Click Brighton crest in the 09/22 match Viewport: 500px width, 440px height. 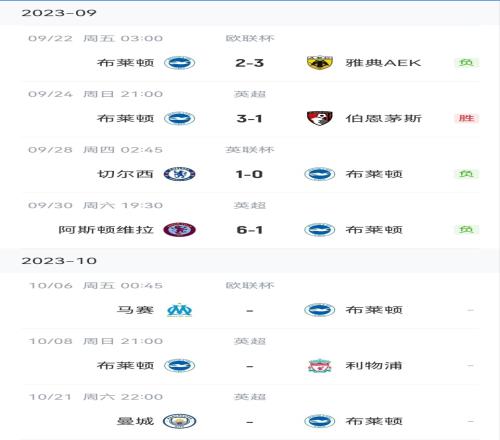coord(179,63)
